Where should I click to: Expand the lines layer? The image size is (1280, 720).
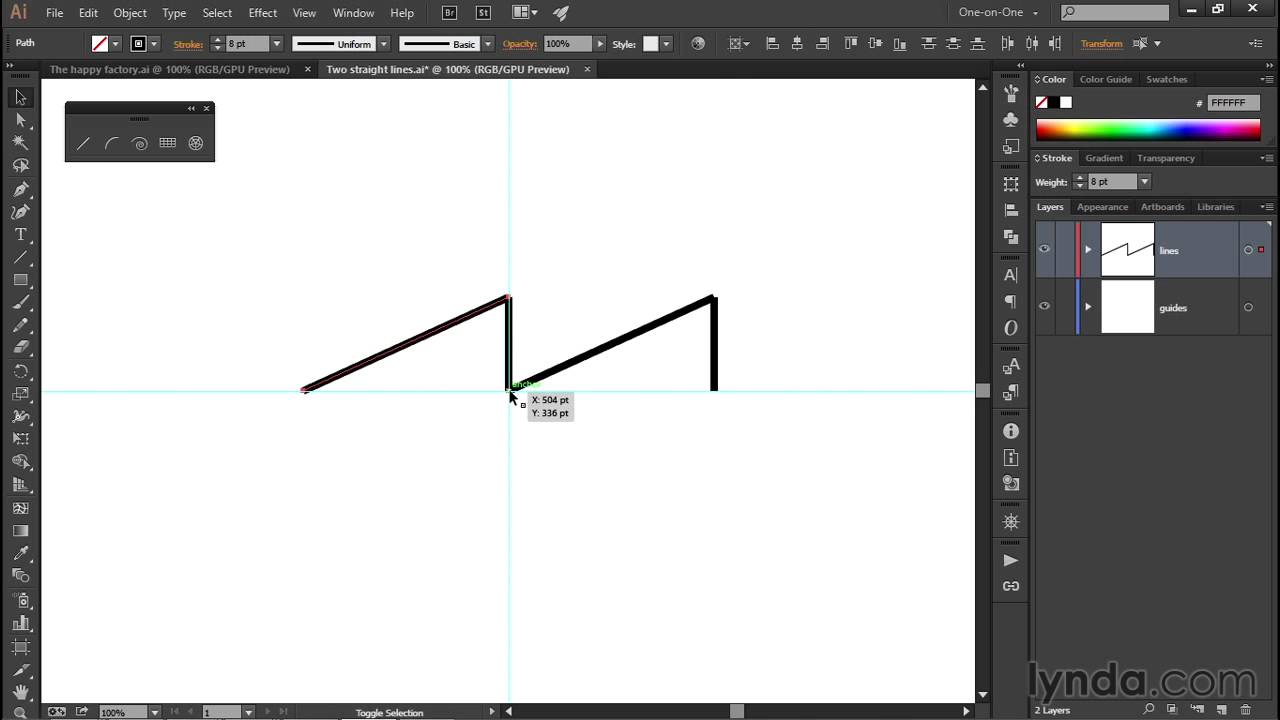pyautogui.click(x=1088, y=250)
